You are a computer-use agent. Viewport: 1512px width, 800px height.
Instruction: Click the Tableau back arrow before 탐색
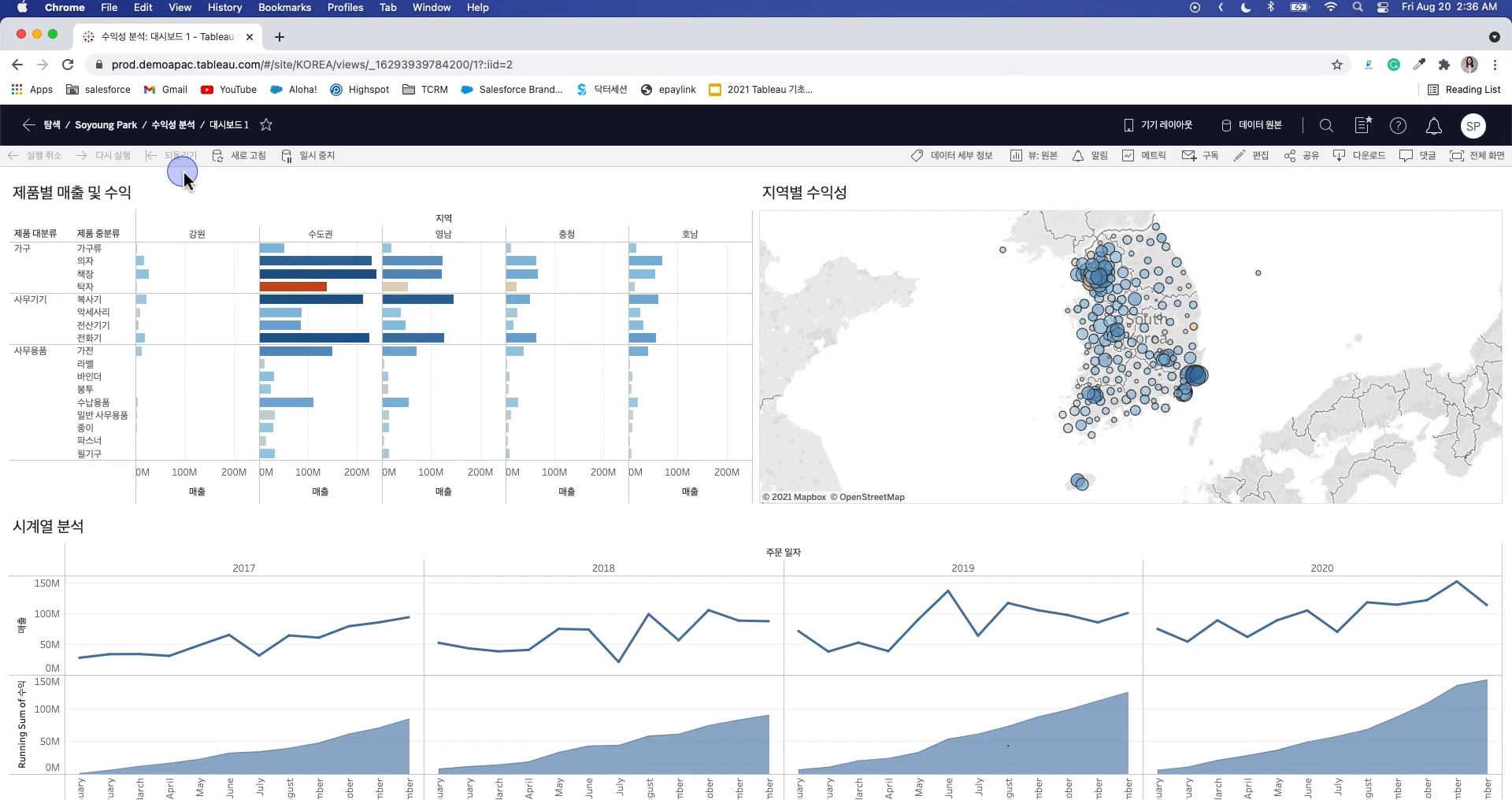pos(28,125)
